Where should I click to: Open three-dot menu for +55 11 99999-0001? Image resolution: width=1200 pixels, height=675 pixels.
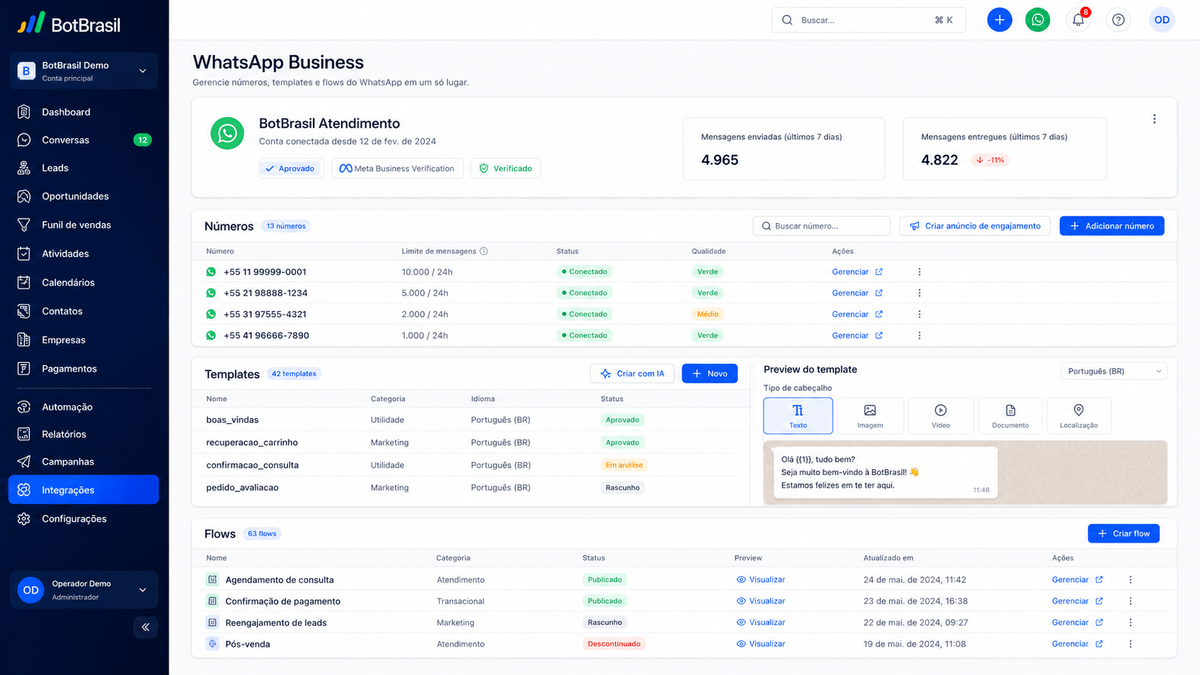pyautogui.click(x=919, y=272)
